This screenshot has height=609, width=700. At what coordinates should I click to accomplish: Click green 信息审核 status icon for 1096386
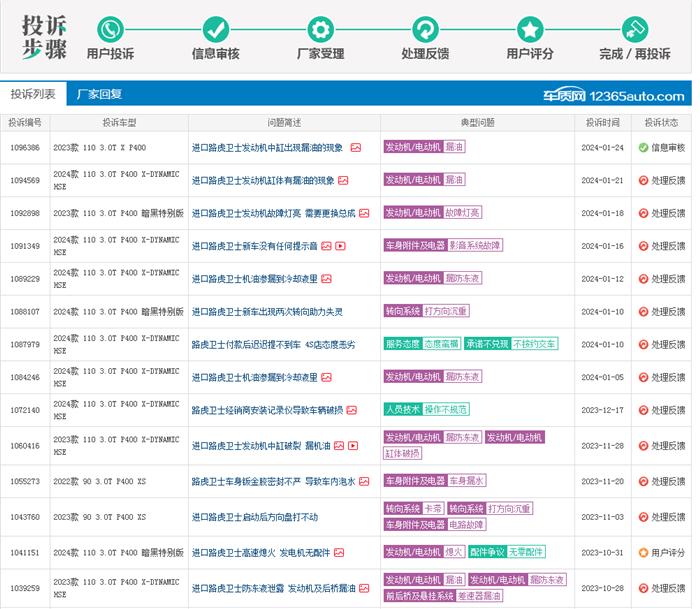point(643,148)
